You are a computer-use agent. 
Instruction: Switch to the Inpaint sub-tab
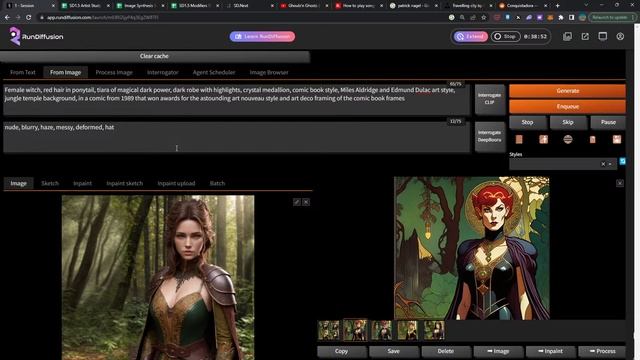coord(82,183)
